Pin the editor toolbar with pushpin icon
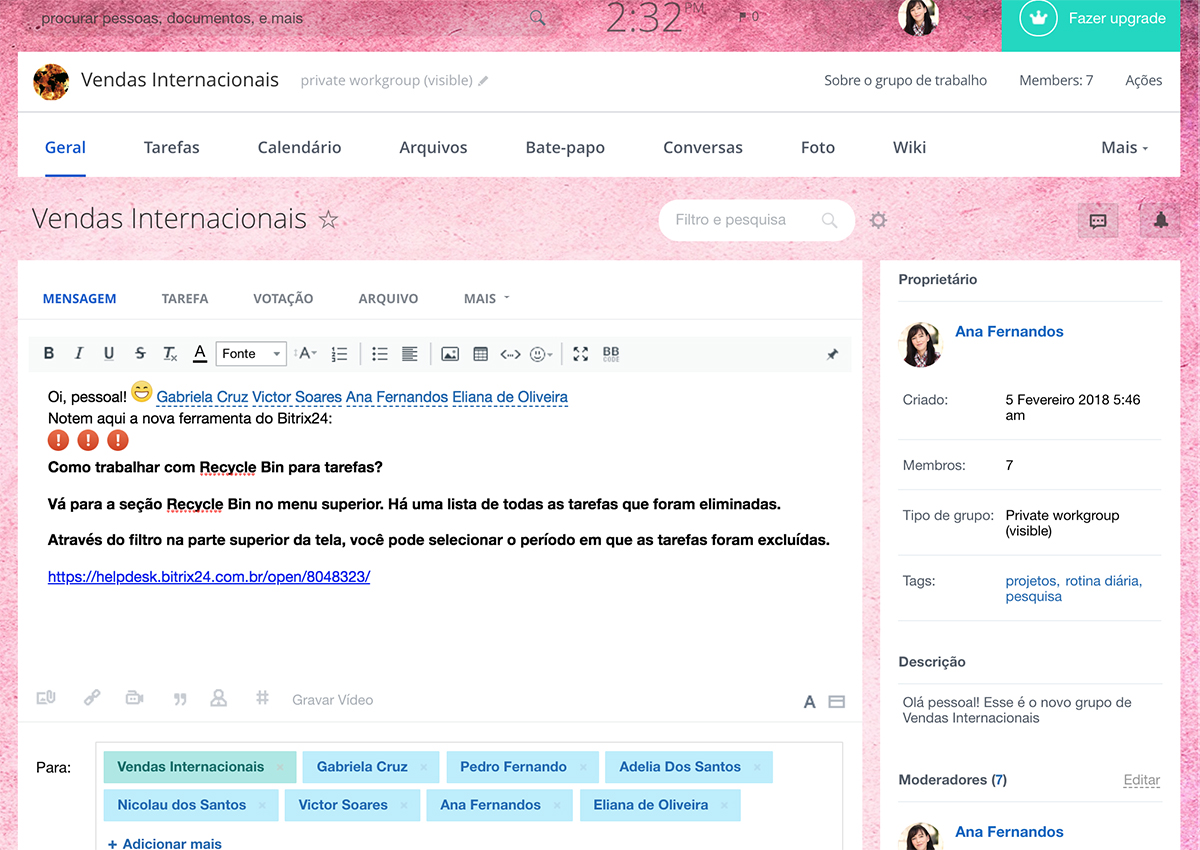The width and height of the screenshot is (1200, 850). pos(832,354)
